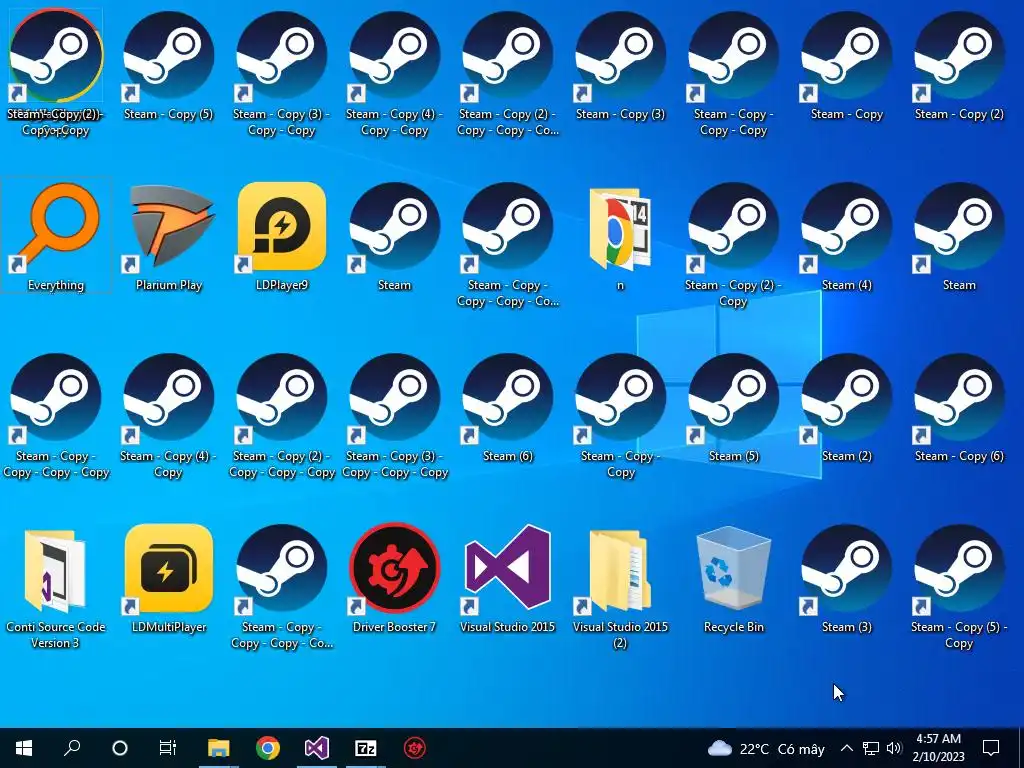
Task: Open File Explorer from the taskbar
Action: pos(219,748)
